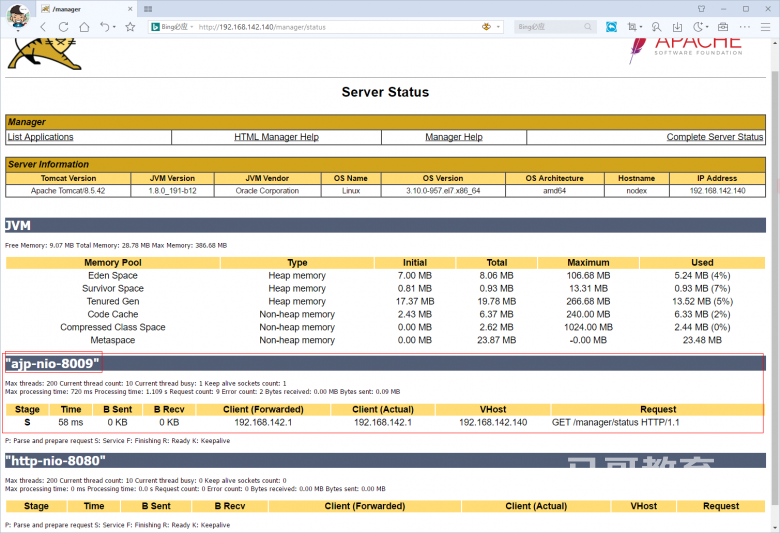Viewport: 780px width, 533px height.
Task: Expand the dropdown arrow beside the undo icon
Action: [x=114, y=27]
